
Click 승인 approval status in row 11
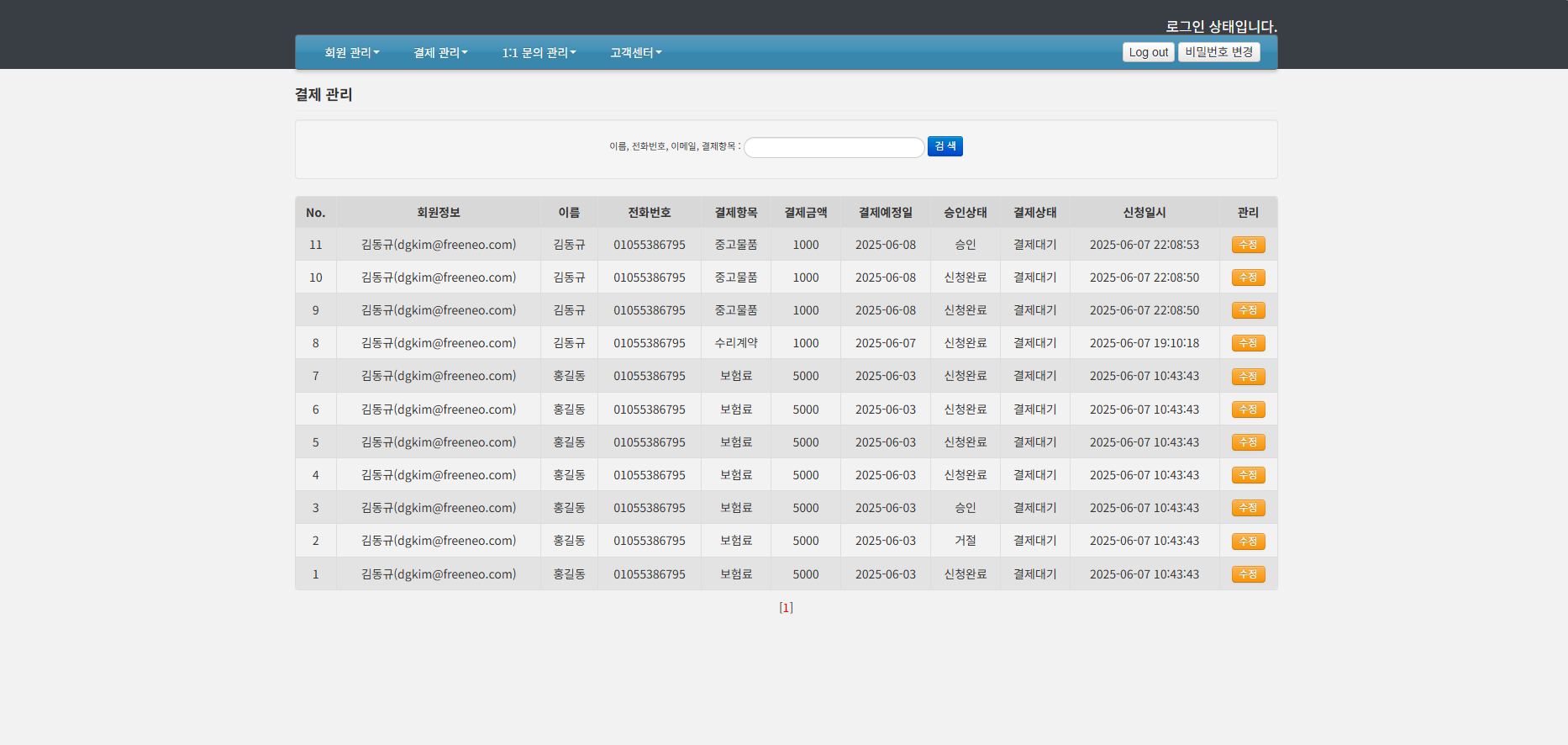pyautogui.click(x=966, y=245)
